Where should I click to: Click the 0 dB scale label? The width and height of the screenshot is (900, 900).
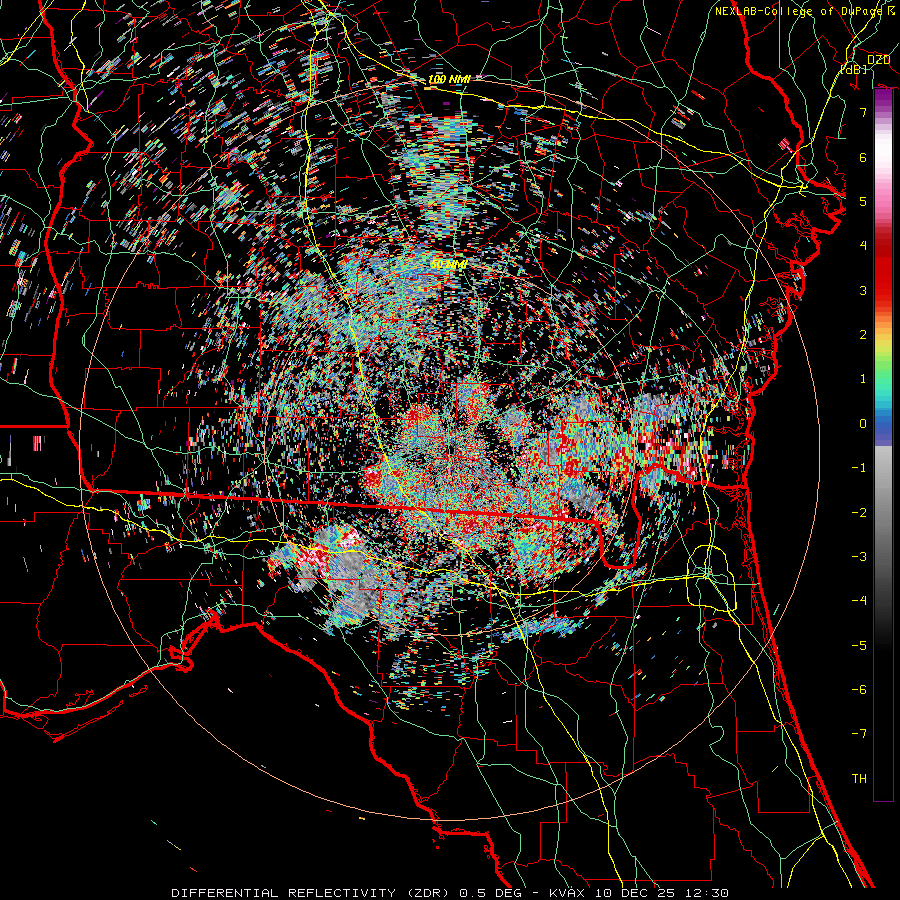tap(863, 424)
